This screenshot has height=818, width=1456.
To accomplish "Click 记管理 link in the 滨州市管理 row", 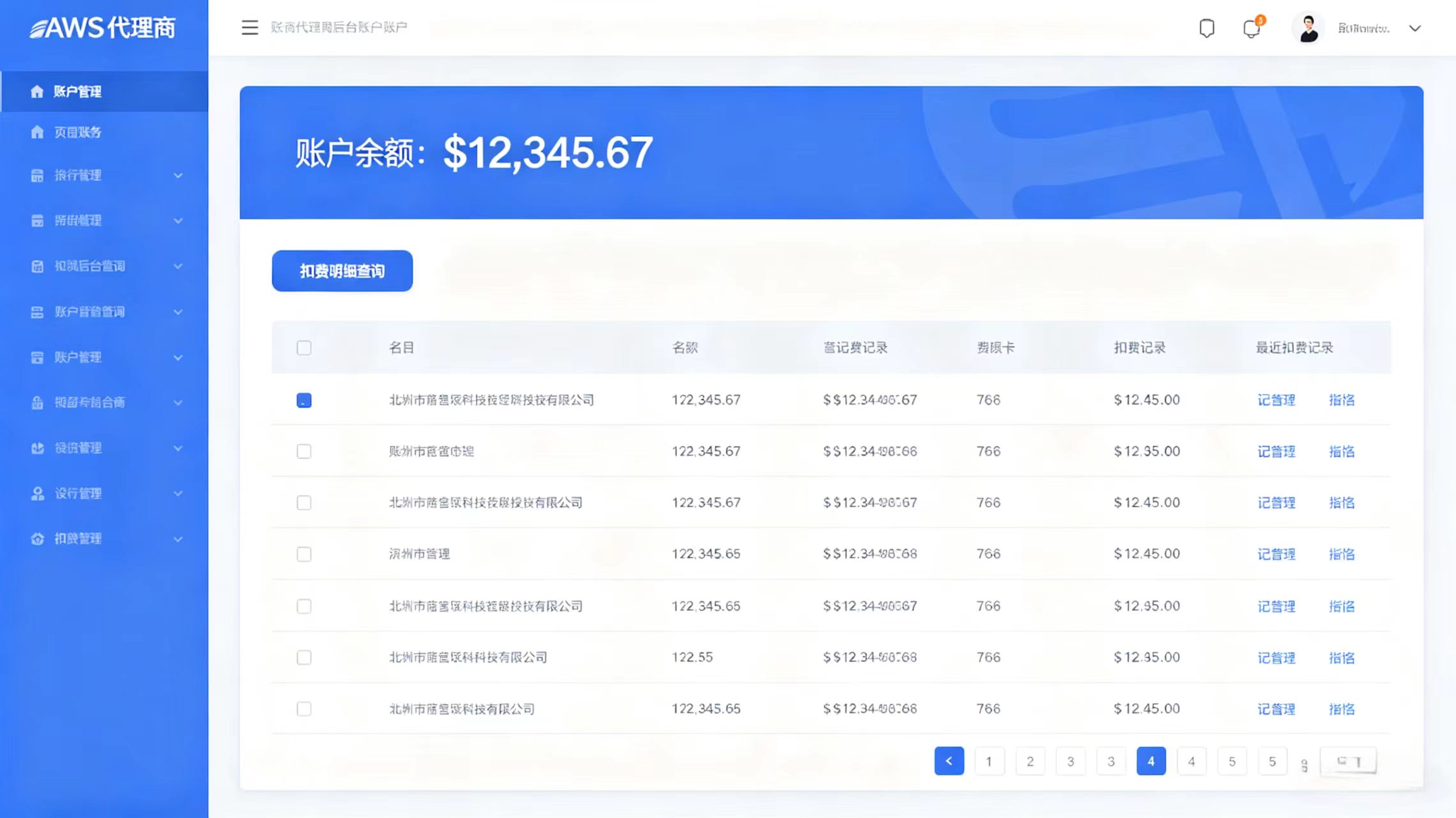I will (1276, 554).
